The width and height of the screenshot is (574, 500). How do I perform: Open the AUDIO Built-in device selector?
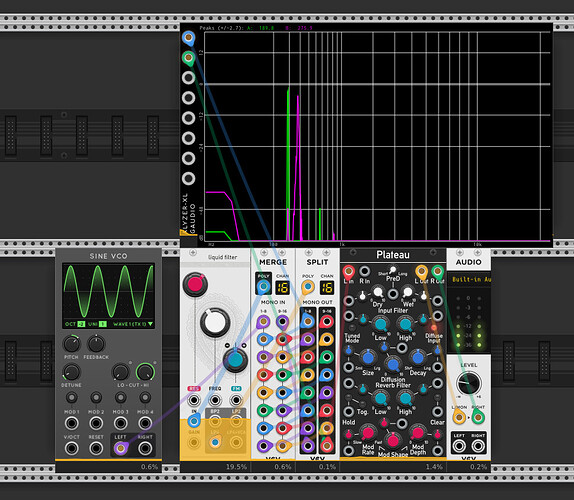pyautogui.click(x=469, y=279)
